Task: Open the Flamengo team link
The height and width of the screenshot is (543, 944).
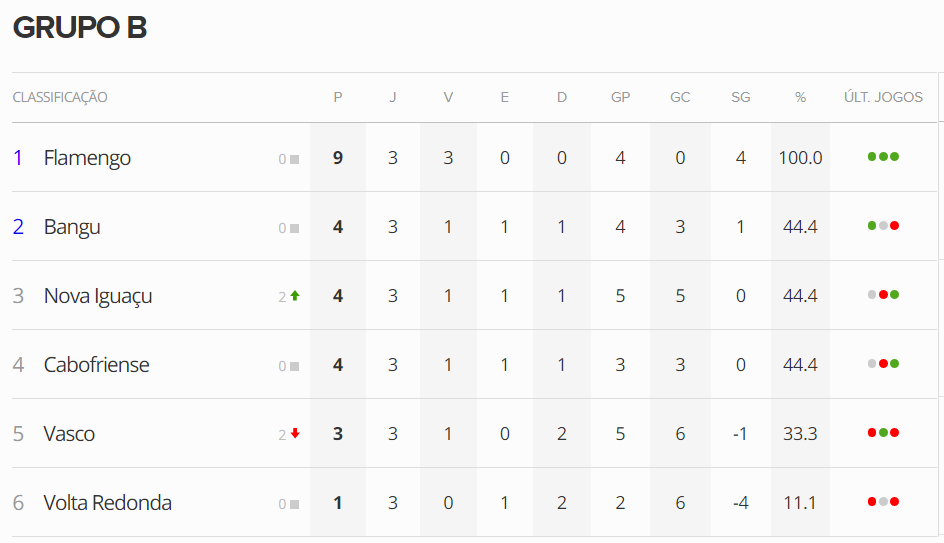Action: coord(87,158)
